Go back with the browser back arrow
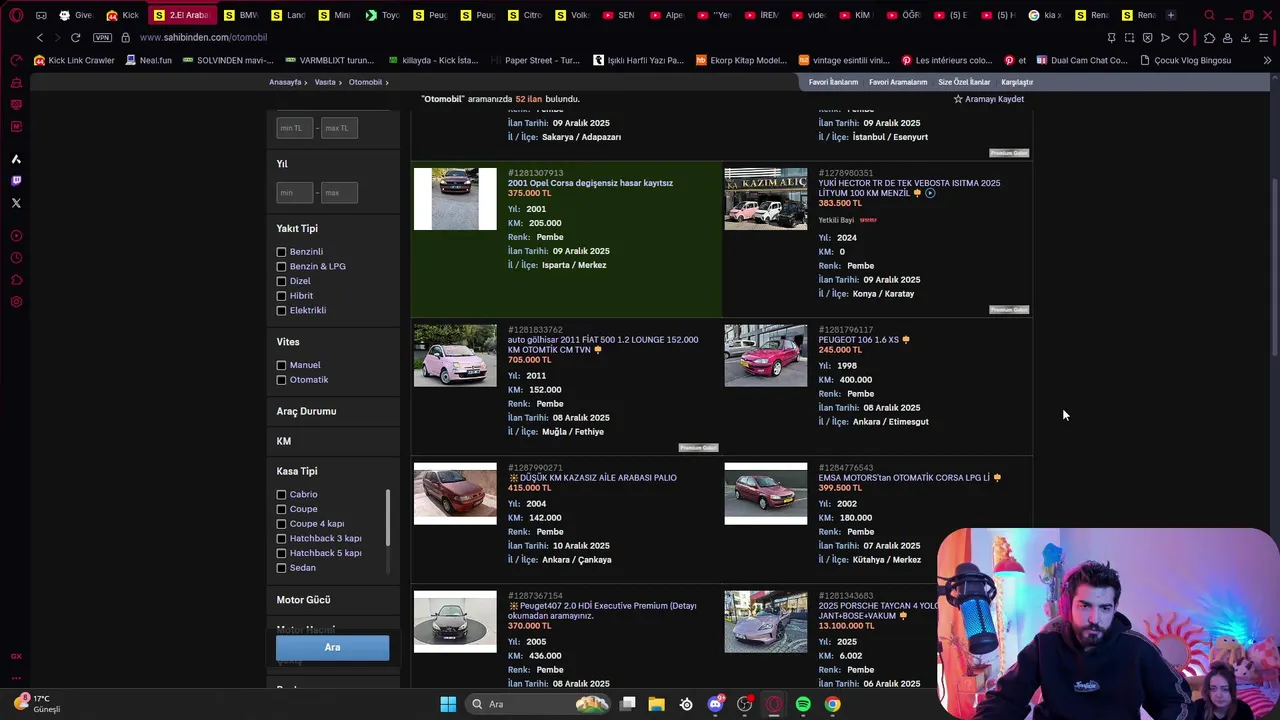The width and height of the screenshot is (1280, 720). (40, 37)
